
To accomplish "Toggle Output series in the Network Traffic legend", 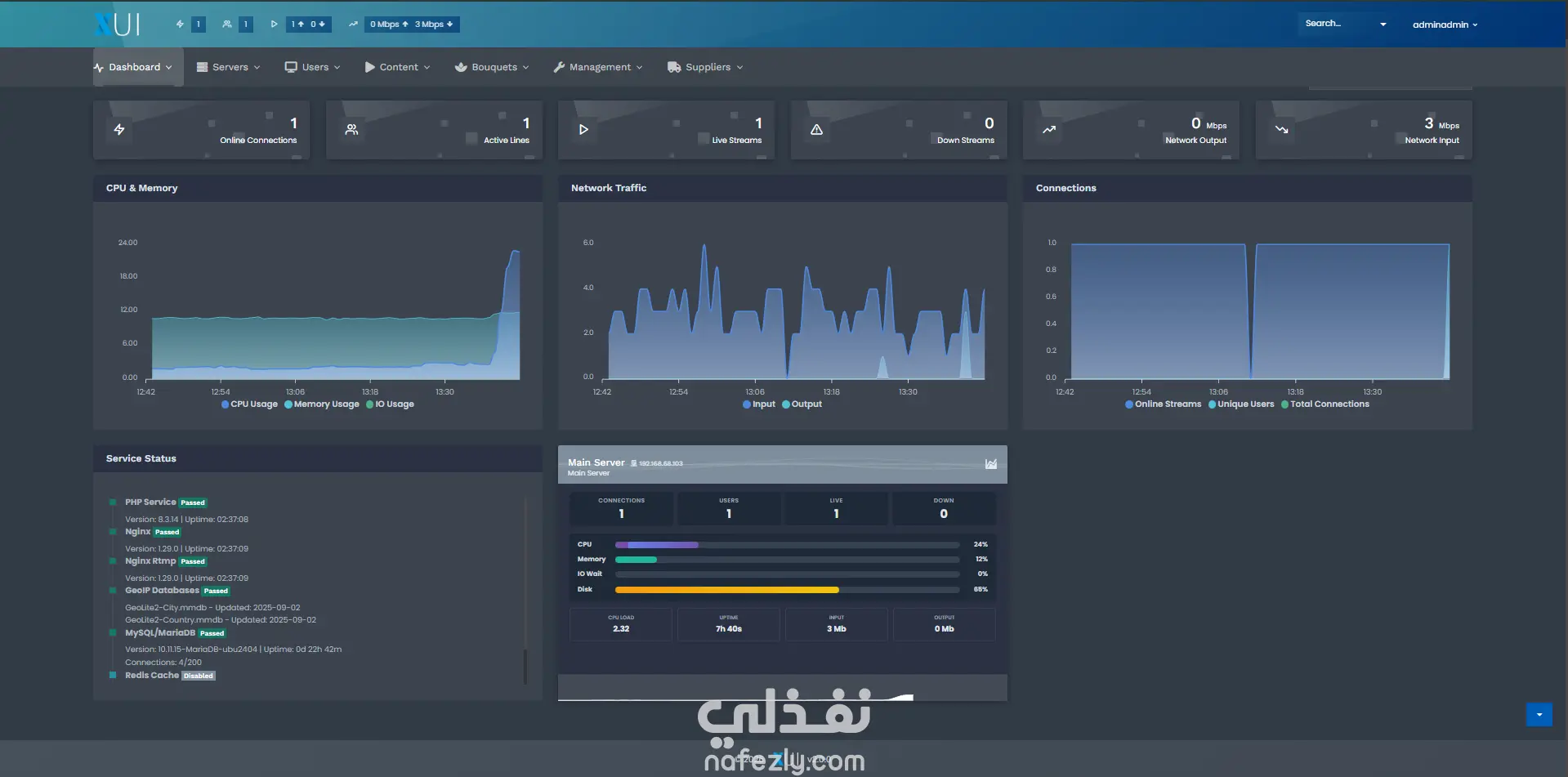I will click(x=802, y=404).
